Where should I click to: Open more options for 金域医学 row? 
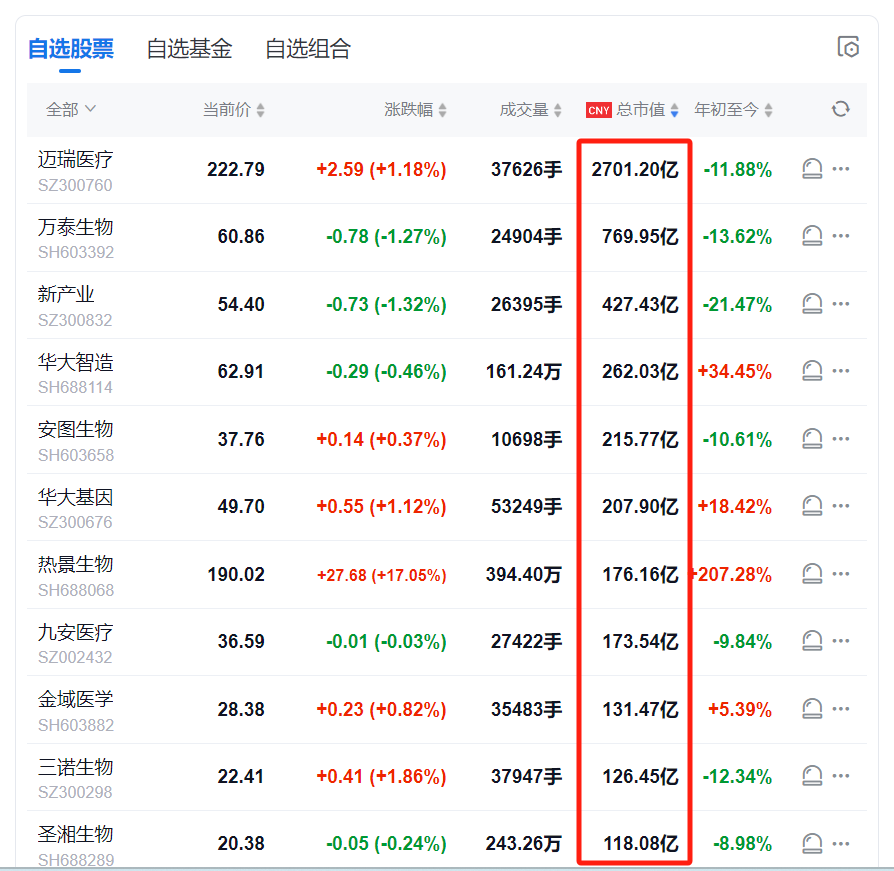click(841, 709)
